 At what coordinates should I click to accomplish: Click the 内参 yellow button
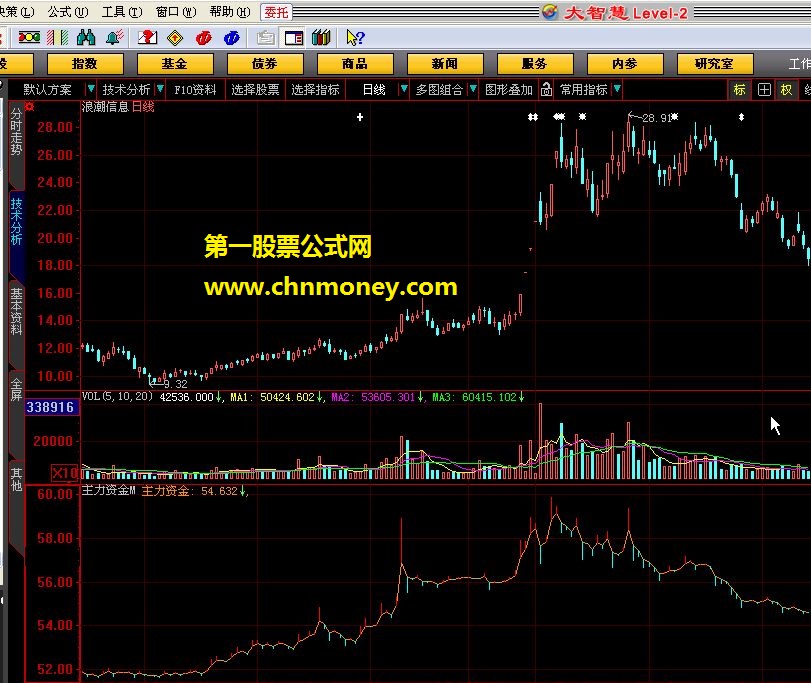625,64
